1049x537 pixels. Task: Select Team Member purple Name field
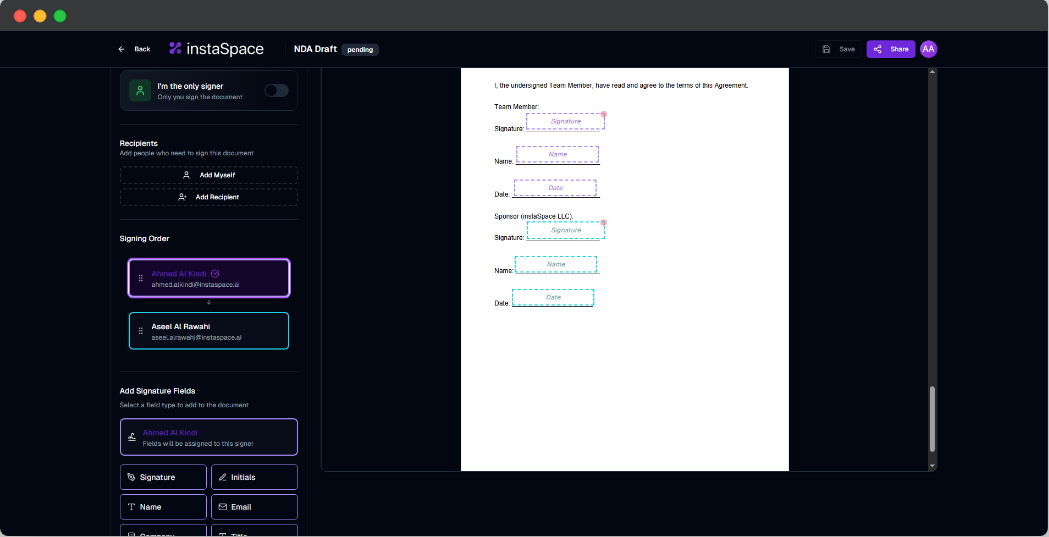tap(557, 154)
